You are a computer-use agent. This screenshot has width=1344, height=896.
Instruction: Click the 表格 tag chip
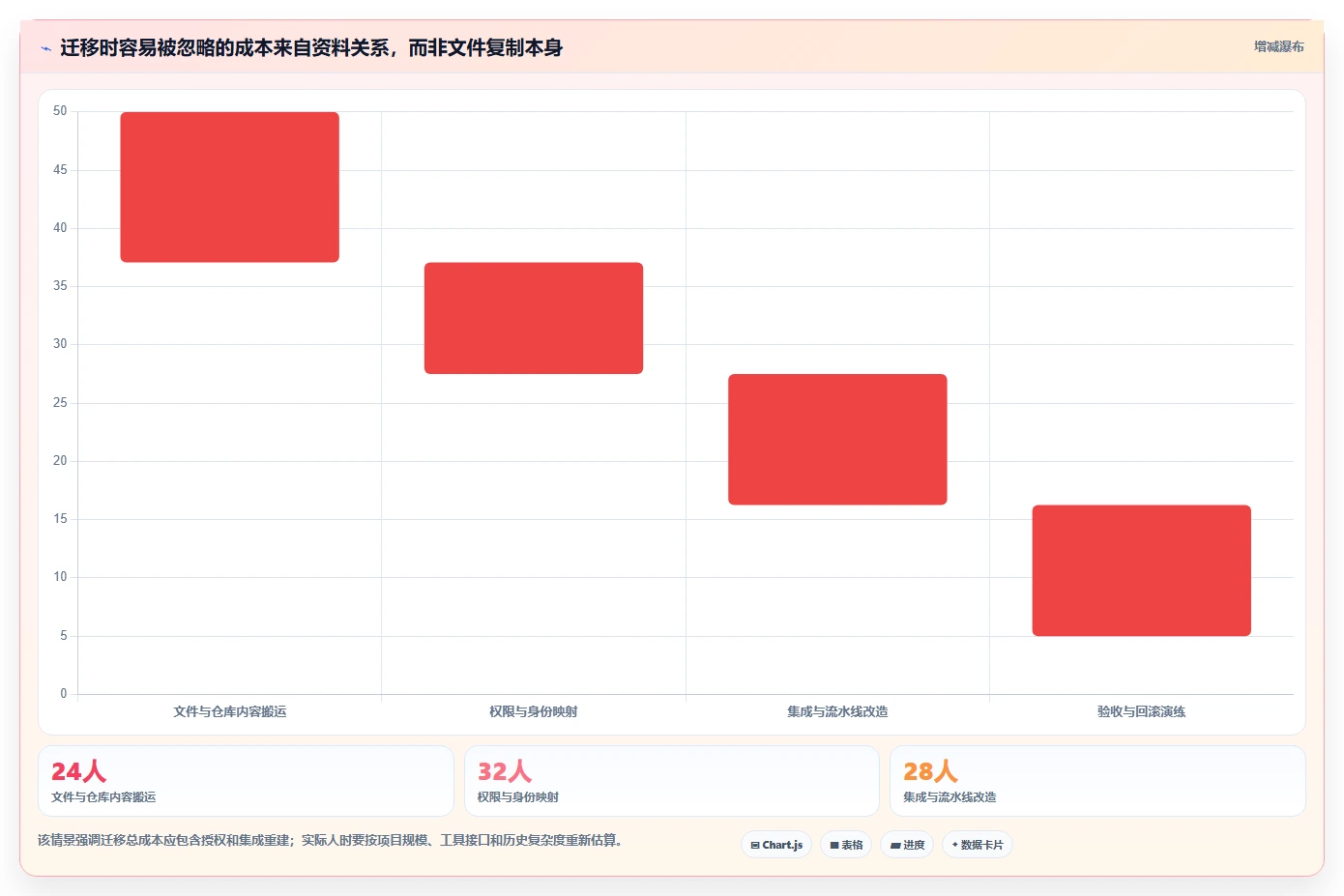point(846,845)
